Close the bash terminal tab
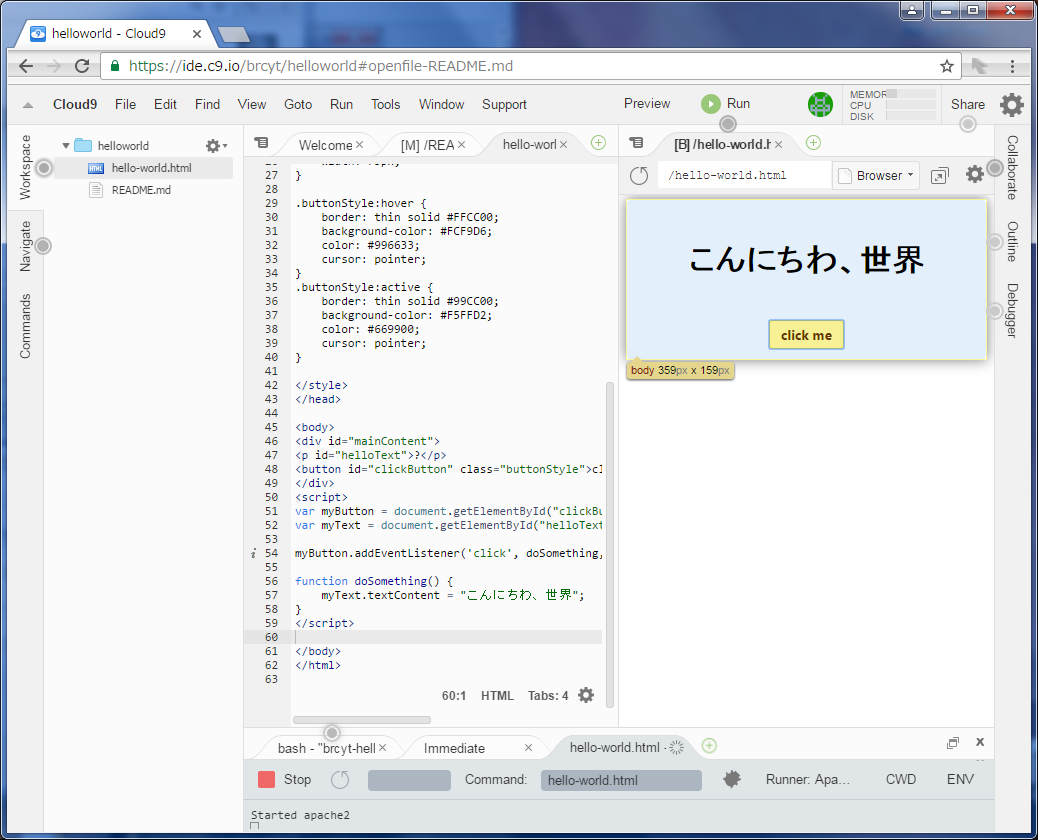This screenshot has width=1038, height=840. click(383, 747)
